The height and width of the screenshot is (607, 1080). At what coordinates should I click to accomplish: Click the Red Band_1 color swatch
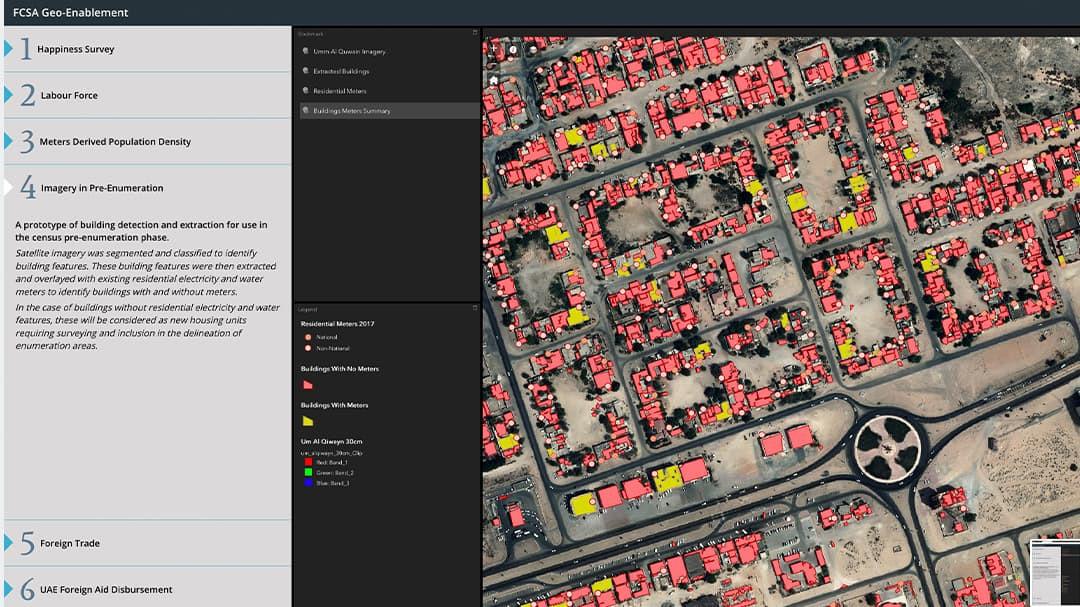point(308,462)
